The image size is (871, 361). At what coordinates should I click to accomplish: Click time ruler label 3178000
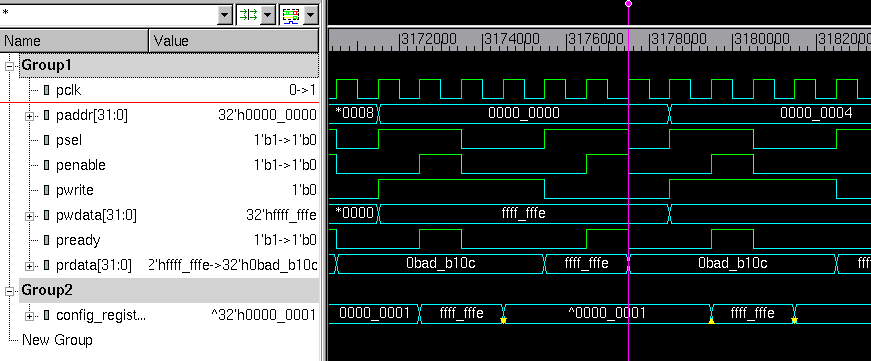(678, 40)
